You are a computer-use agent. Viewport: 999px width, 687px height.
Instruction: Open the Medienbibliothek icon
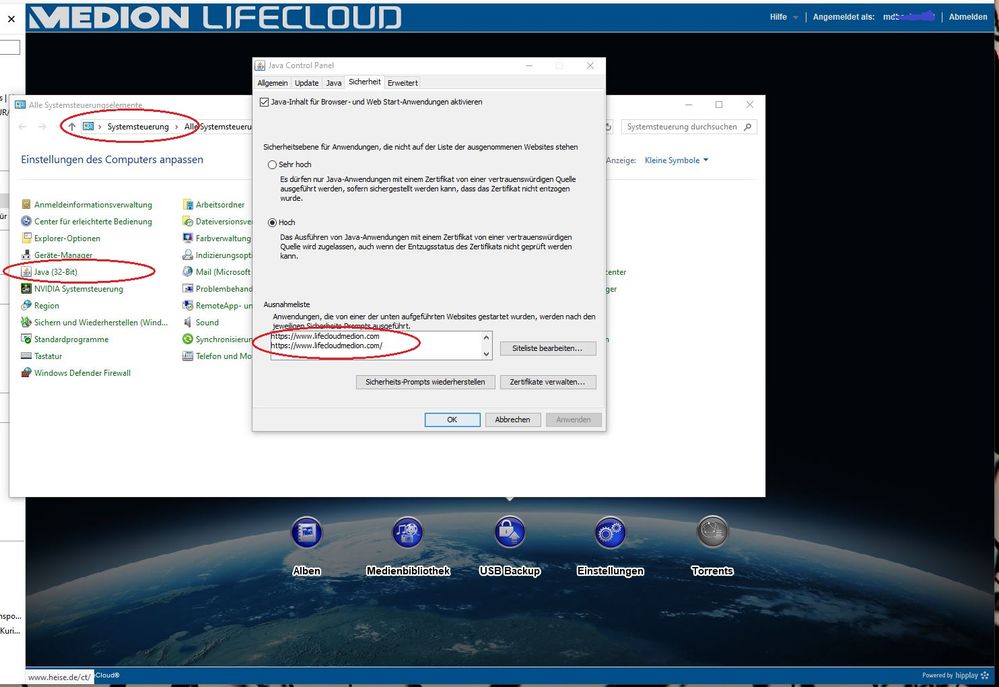407,533
